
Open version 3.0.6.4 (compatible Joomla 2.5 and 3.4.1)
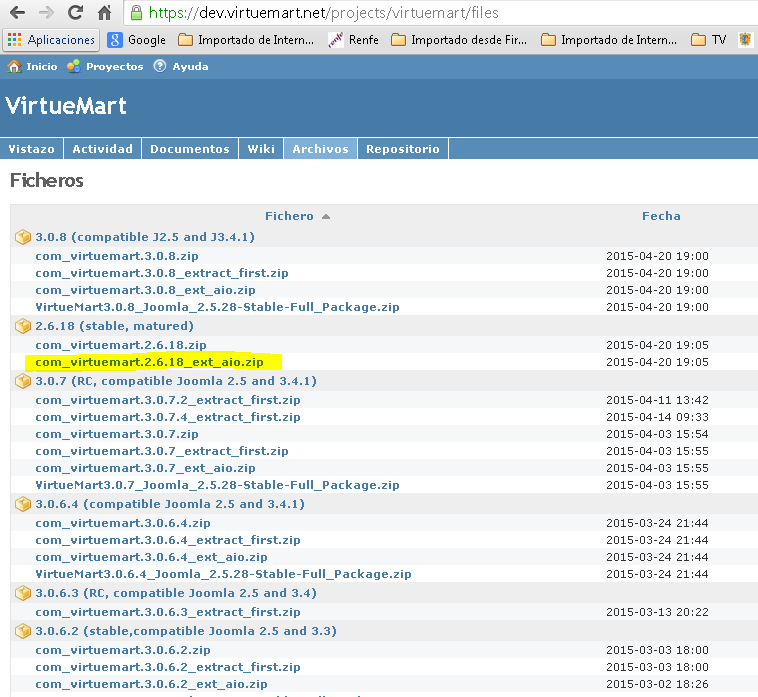(x=170, y=504)
